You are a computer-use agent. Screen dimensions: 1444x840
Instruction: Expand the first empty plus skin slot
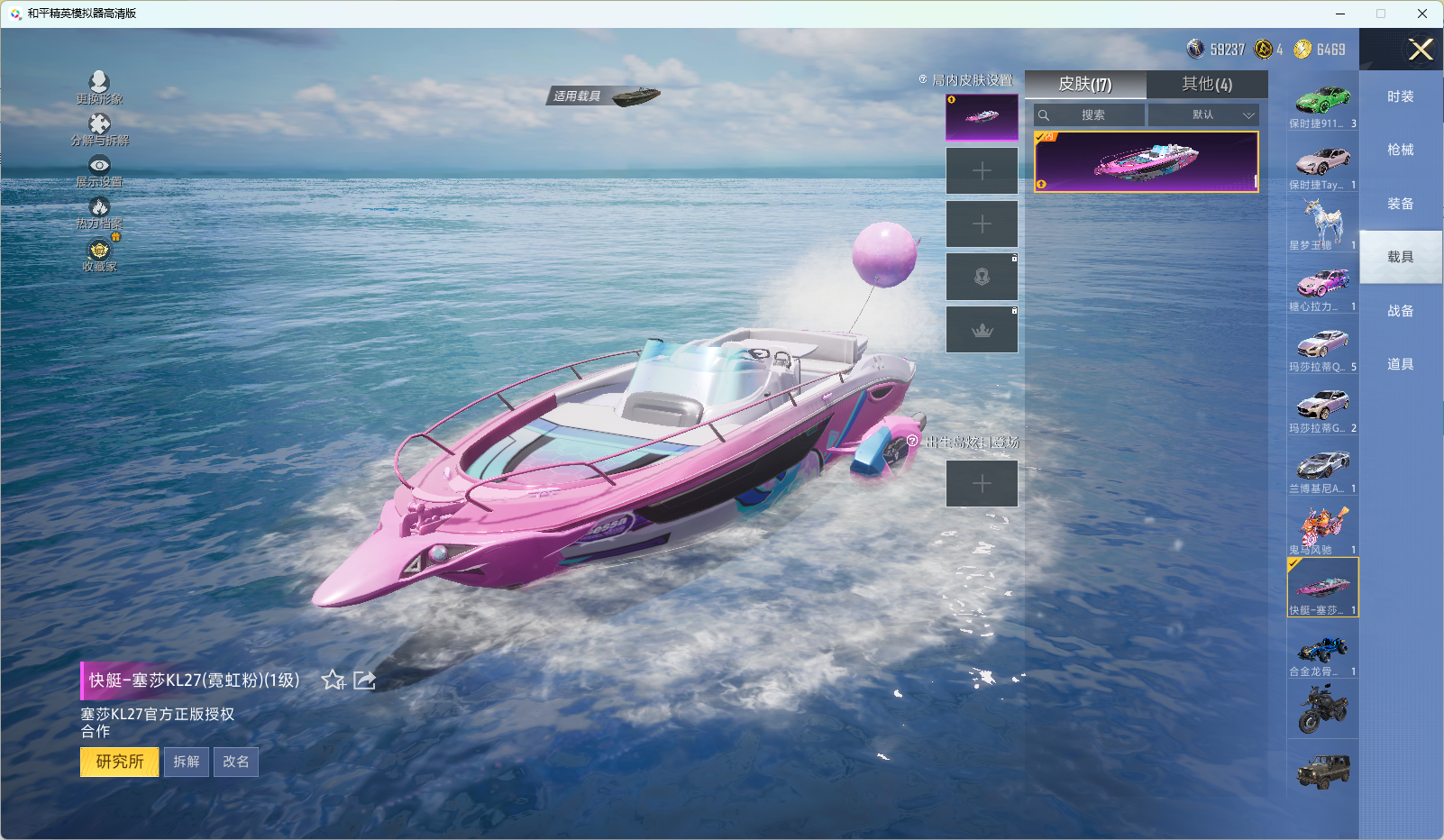[x=982, y=170]
